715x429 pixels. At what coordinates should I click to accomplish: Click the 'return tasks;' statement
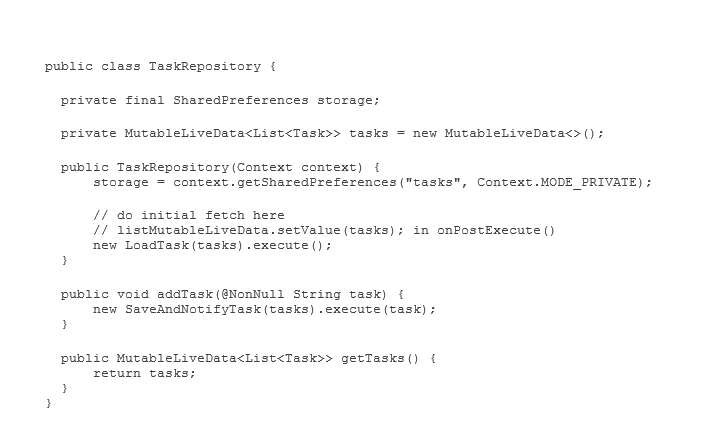(145, 373)
